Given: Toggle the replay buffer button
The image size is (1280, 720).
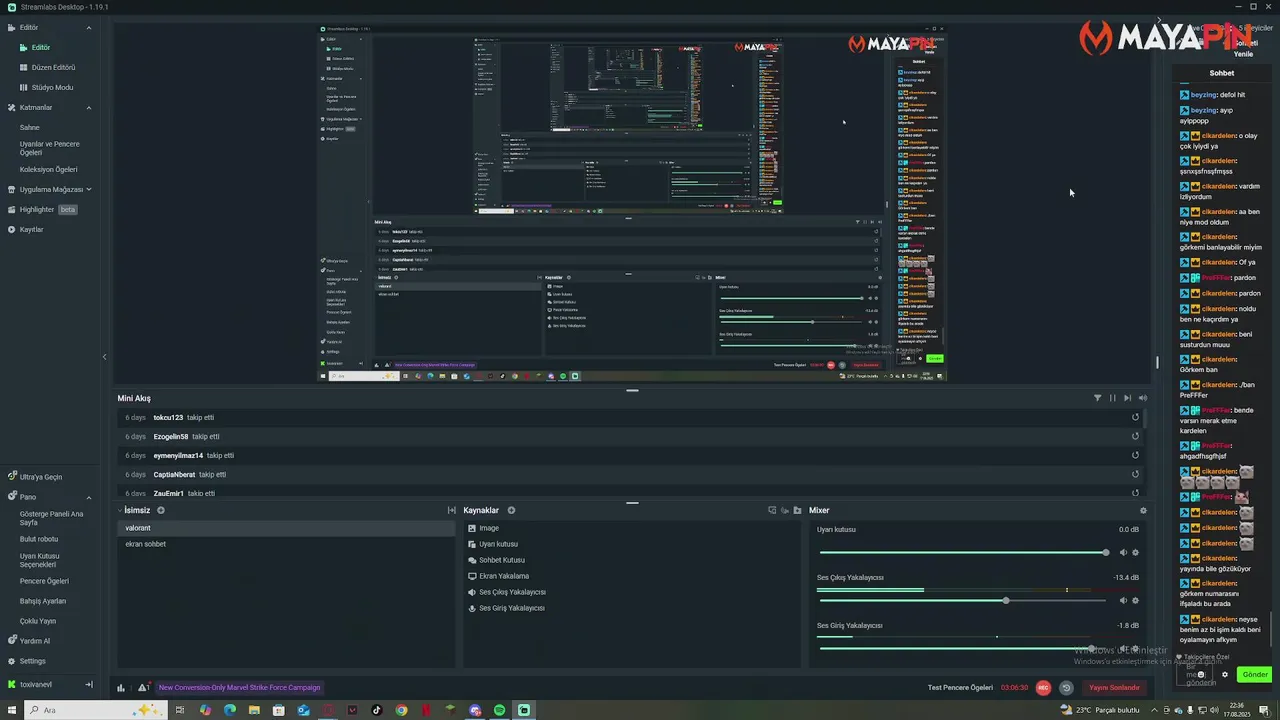Looking at the screenshot, I should (1066, 687).
